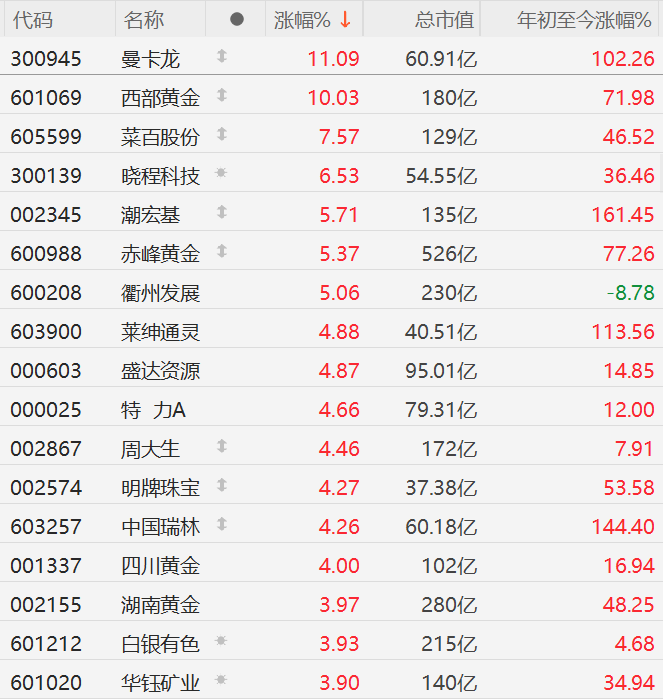Select stock name 盛达资源
Screen dimensions: 663x699
click(161, 371)
